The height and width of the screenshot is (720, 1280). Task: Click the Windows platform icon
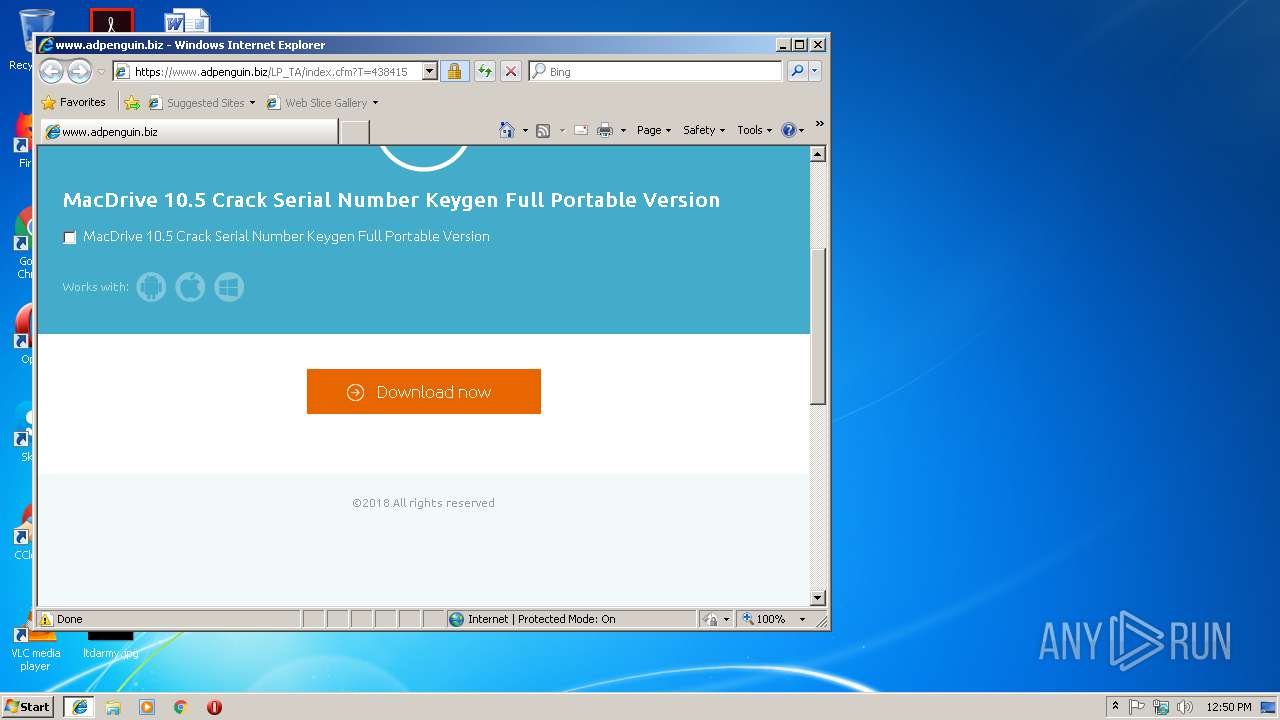[229, 287]
